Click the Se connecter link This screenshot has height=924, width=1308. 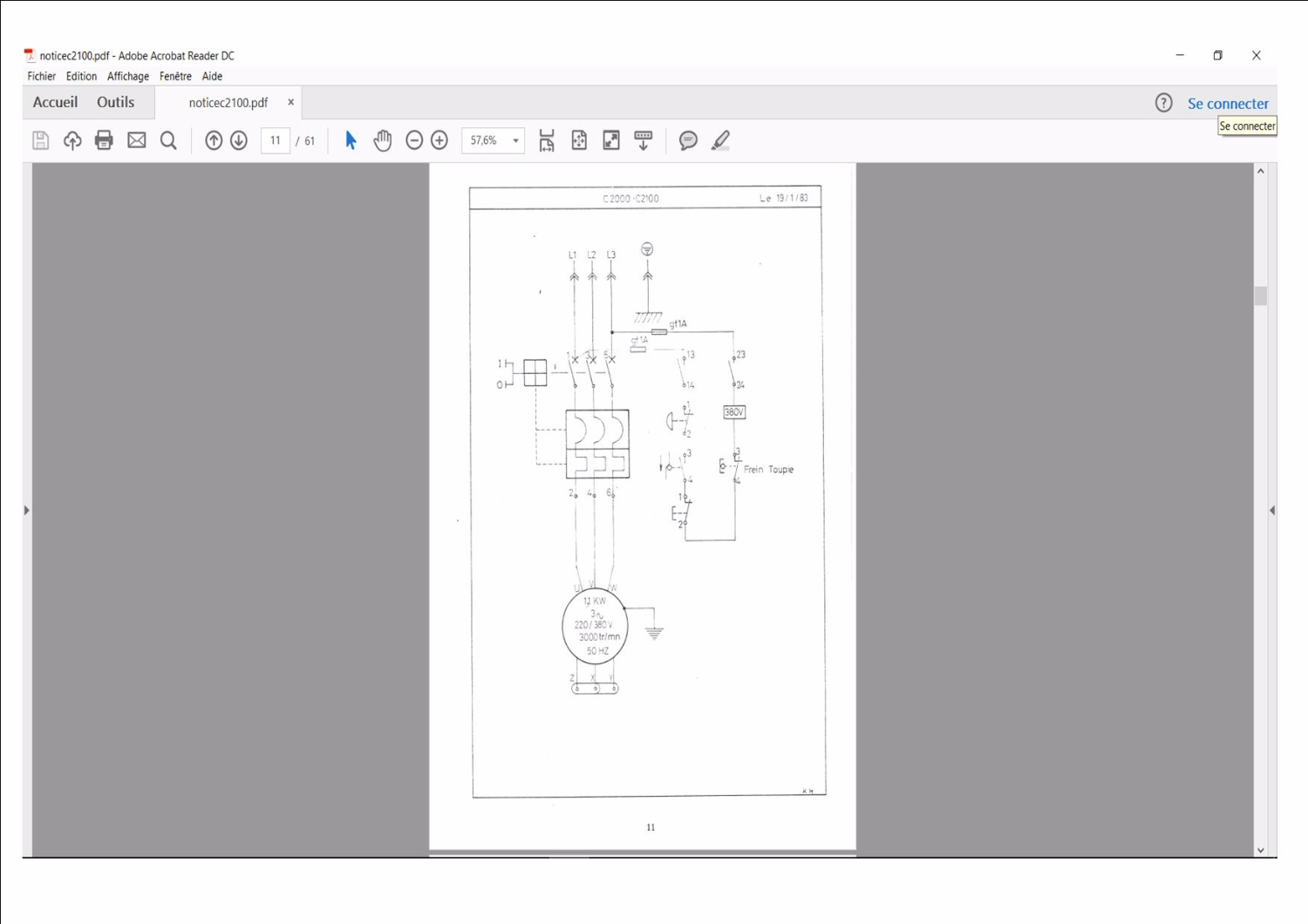pos(1228,104)
